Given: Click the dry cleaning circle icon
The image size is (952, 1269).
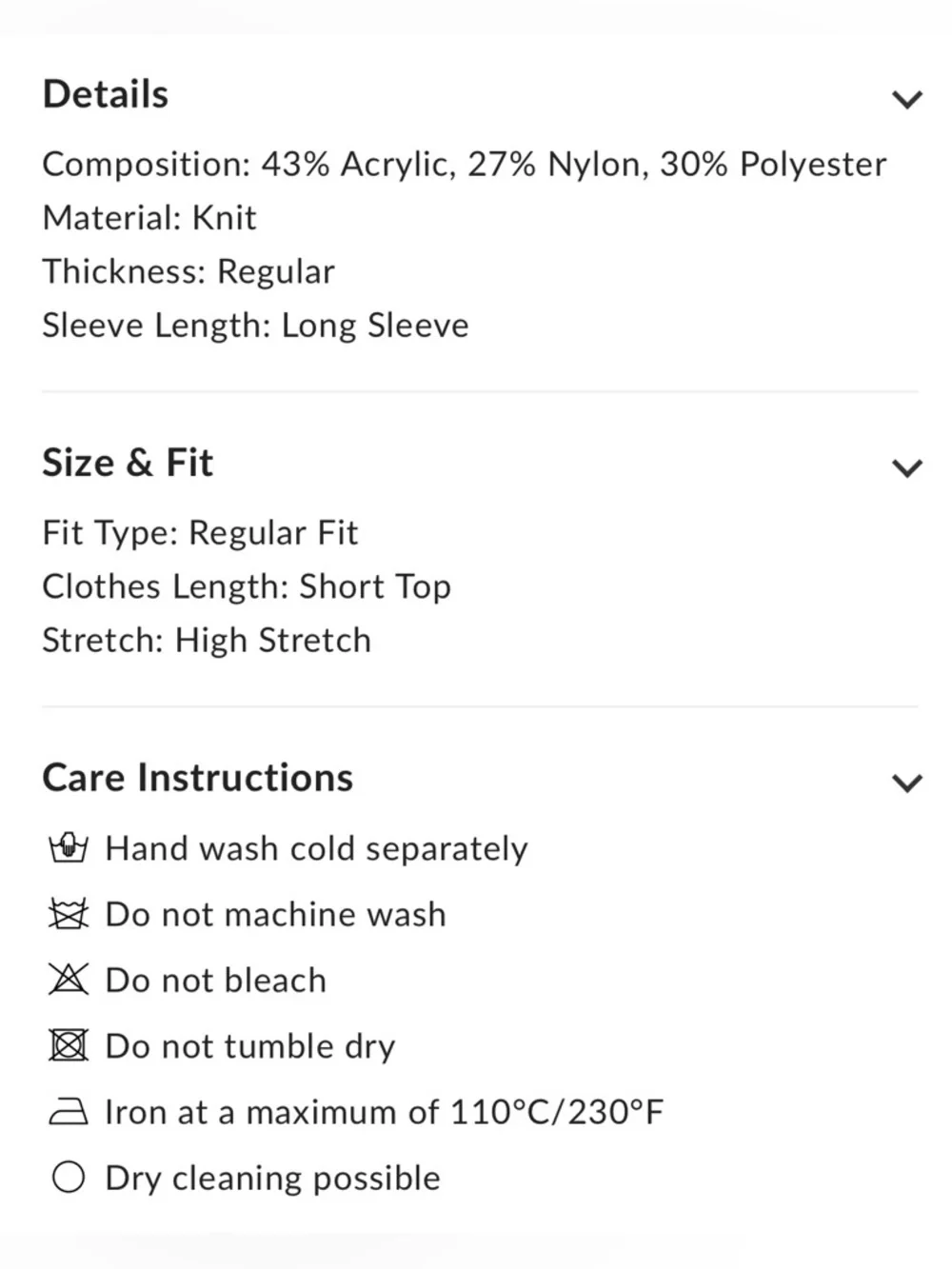Looking at the screenshot, I should [68, 1178].
